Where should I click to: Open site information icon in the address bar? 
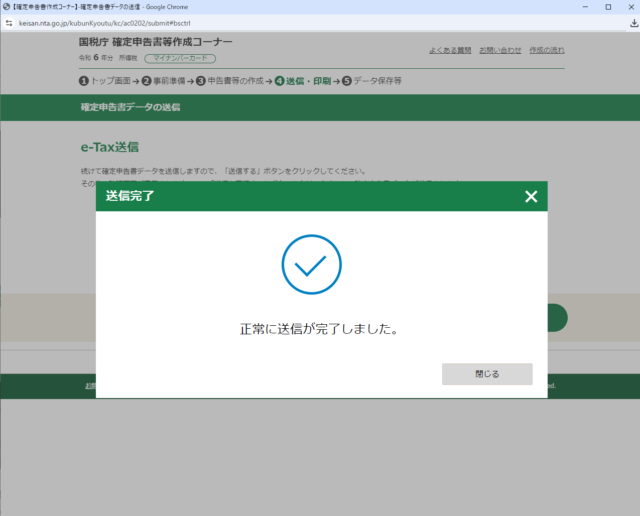[9, 22]
